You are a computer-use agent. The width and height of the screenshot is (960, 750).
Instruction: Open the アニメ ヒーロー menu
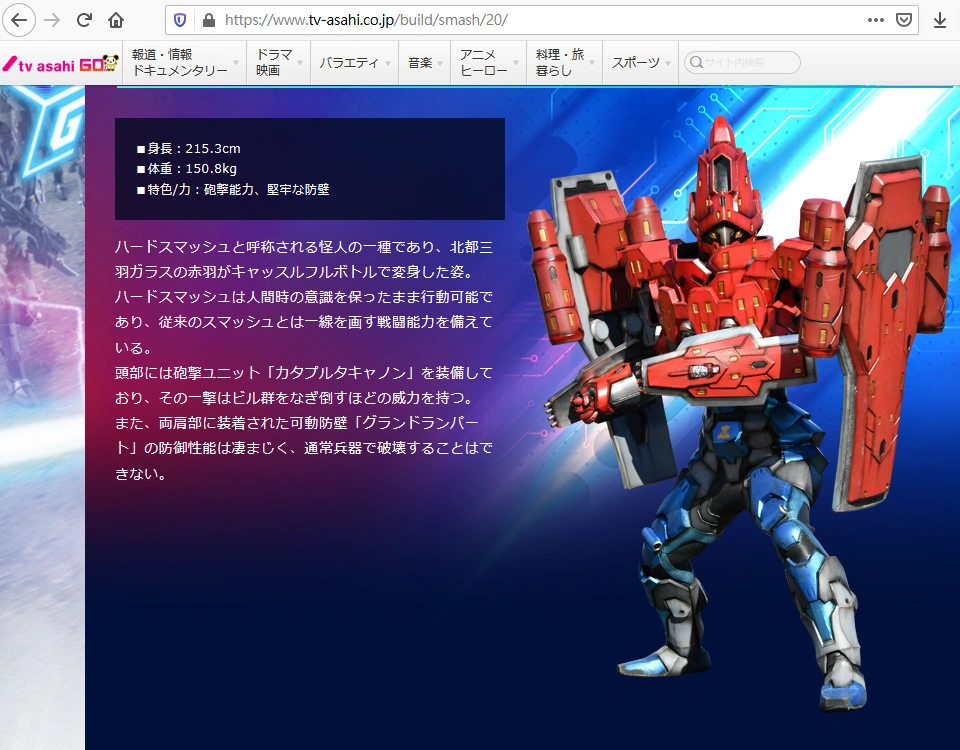click(489, 62)
